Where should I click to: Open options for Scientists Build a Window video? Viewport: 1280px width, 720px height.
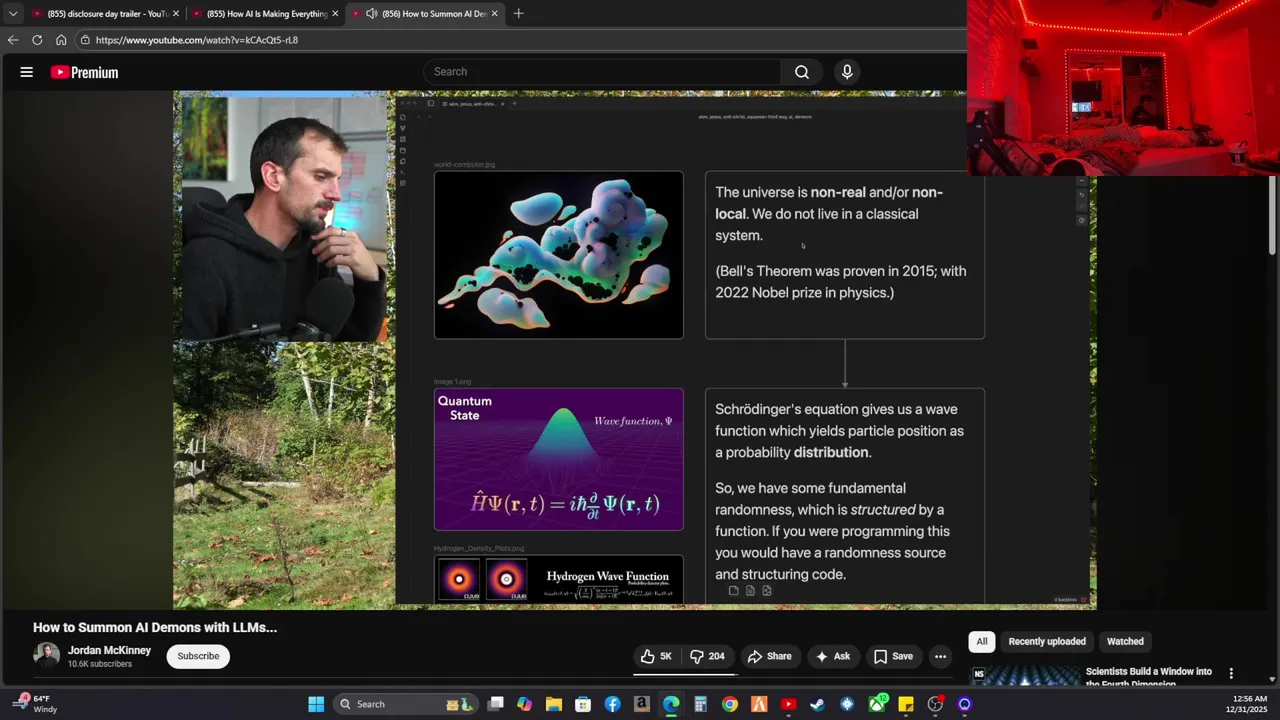click(x=1231, y=673)
